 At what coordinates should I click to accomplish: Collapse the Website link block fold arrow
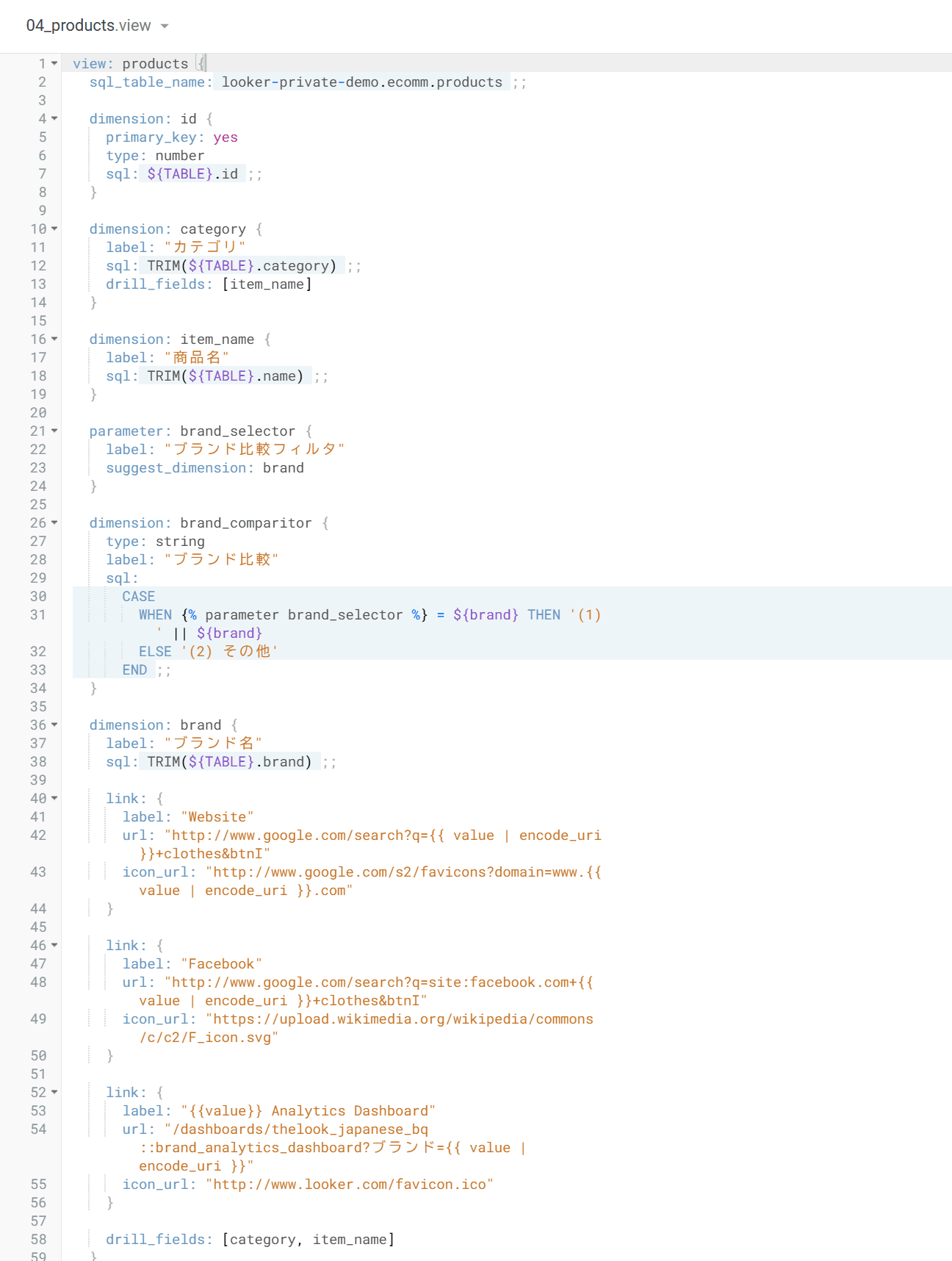click(x=54, y=799)
